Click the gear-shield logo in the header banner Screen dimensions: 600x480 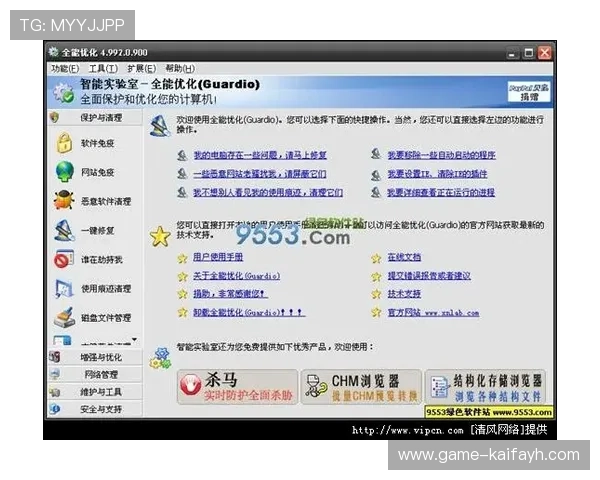pyautogui.click(x=64, y=92)
